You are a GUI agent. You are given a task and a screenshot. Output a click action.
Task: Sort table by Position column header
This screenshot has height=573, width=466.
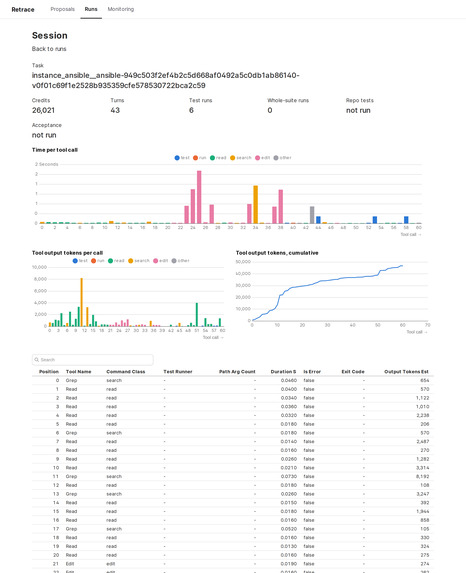tap(49, 372)
